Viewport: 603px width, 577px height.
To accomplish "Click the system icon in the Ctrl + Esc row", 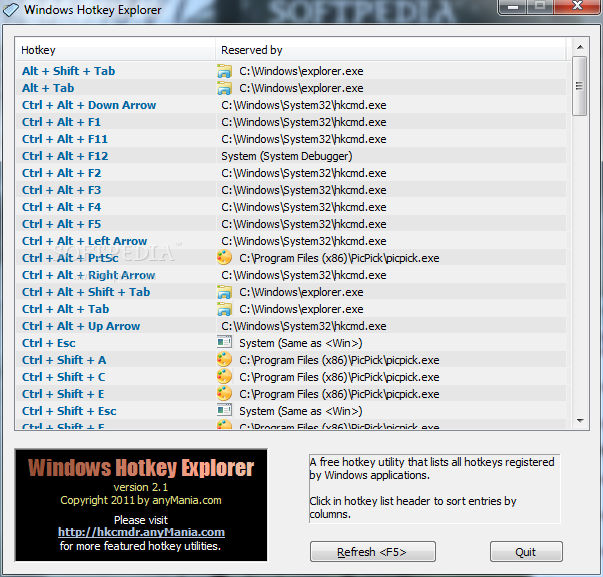I will 224,342.
